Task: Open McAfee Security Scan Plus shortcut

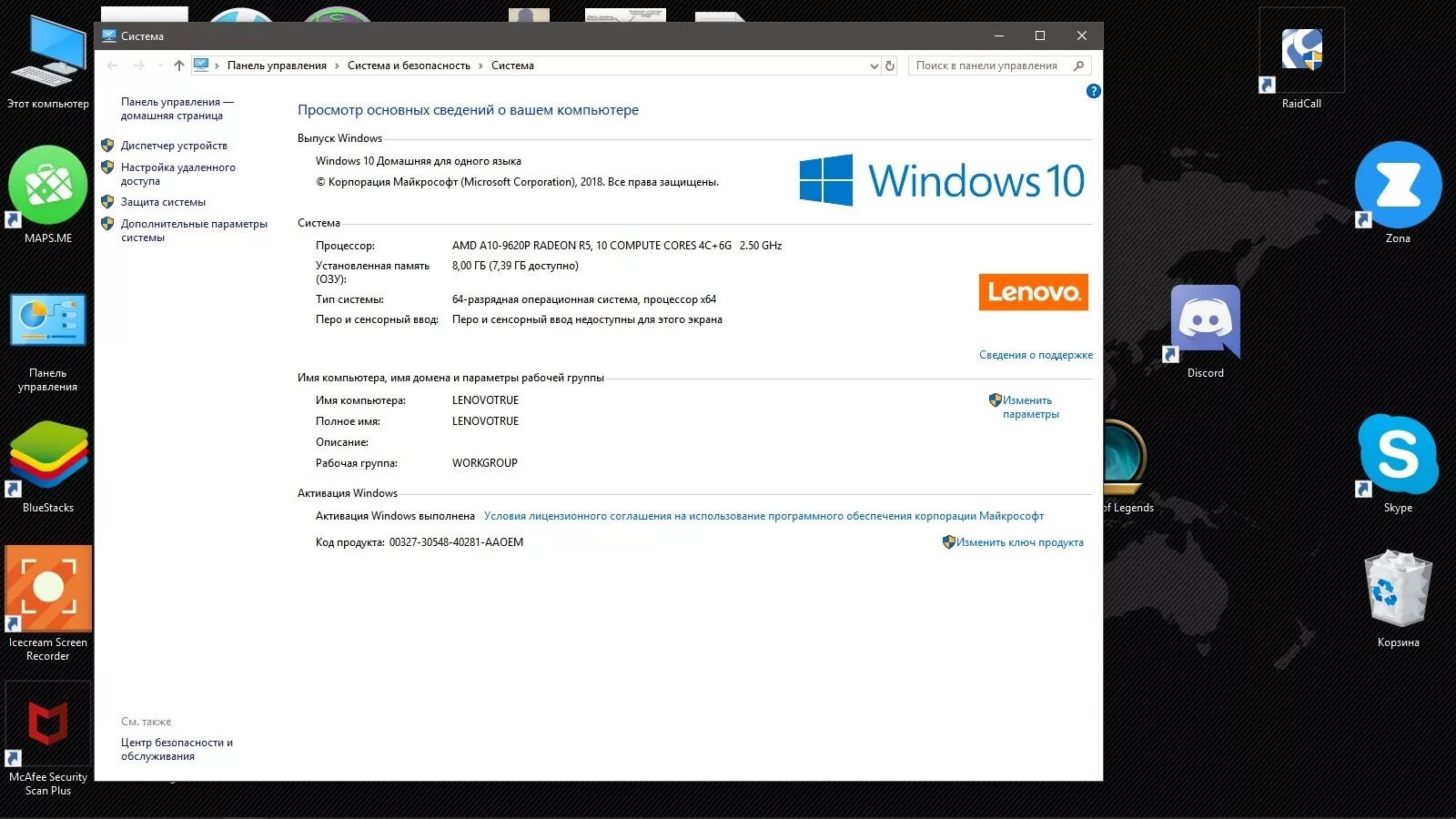Action: click(x=48, y=739)
